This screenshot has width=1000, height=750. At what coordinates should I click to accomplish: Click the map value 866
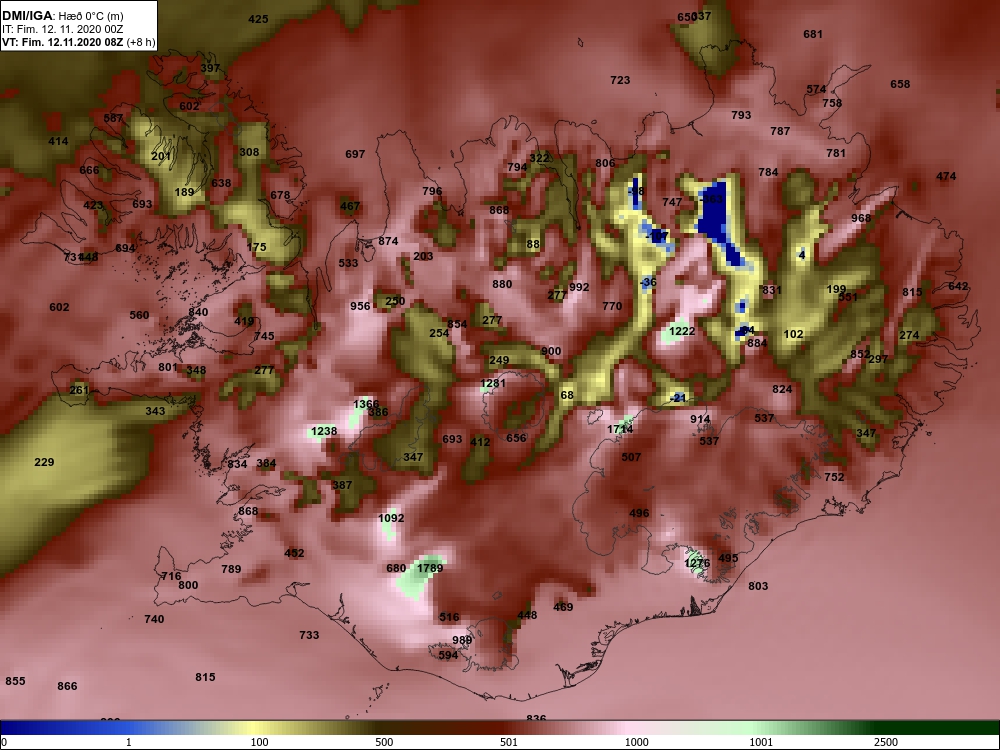click(x=67, y=686)
